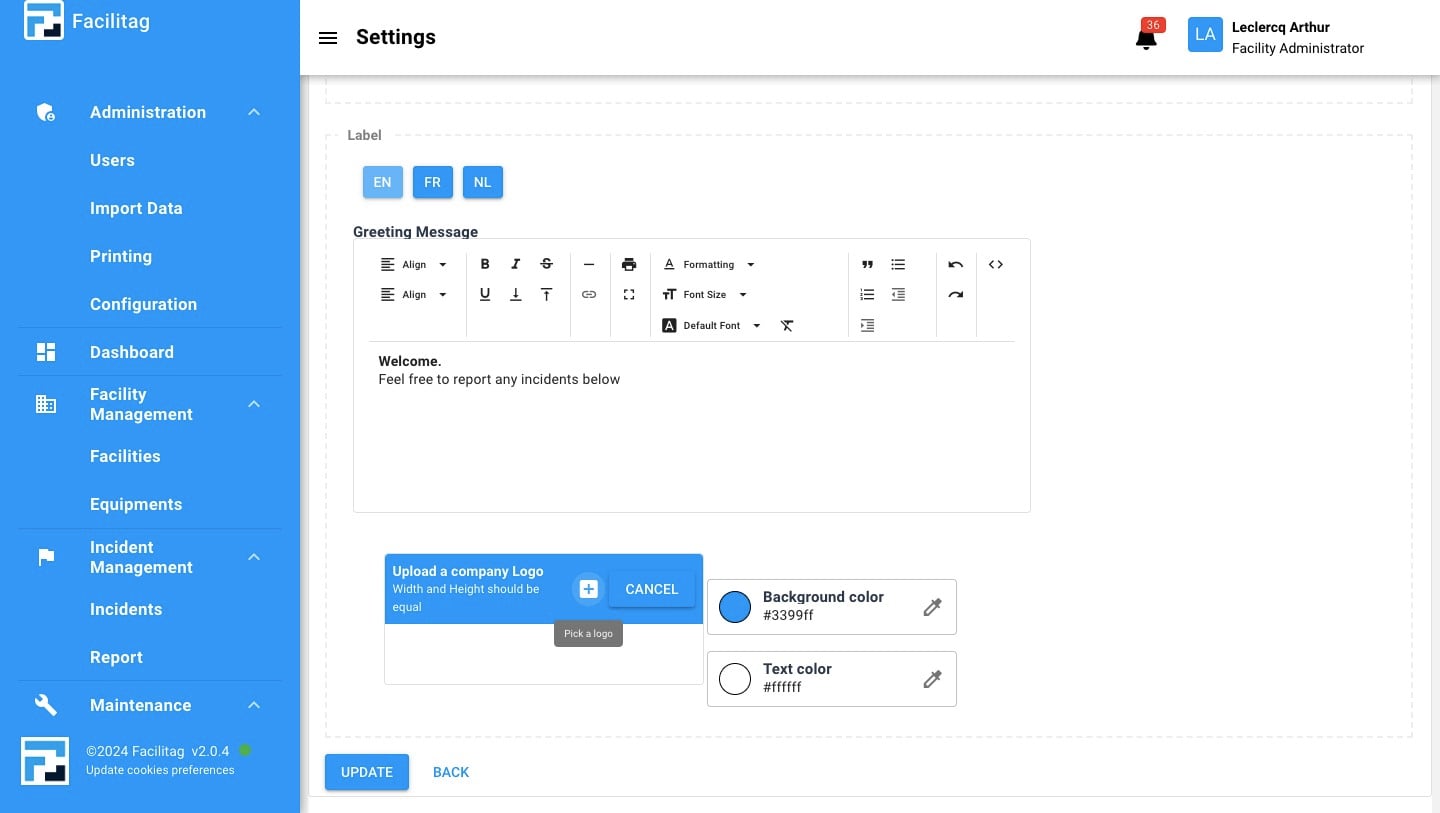Insert a link using the chain icon
The height and width of the screenshot is (813, 1440).
tap(589, 294)
